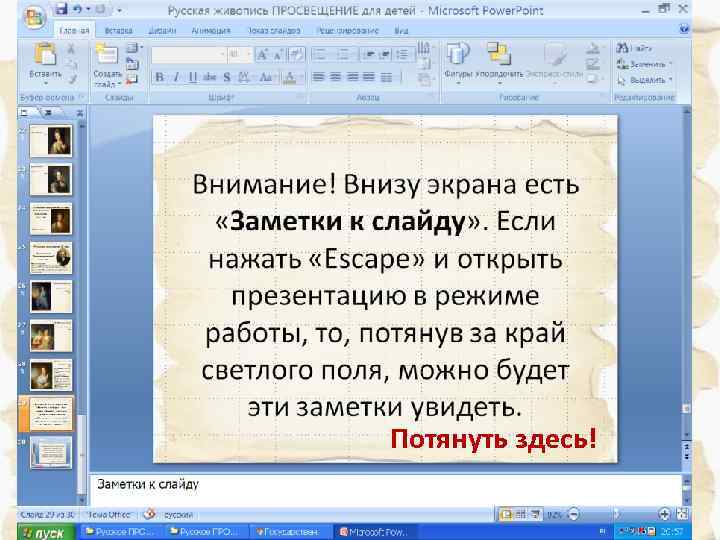This screenshot has height=540, width=720.
Task: Click the zoom out minus button
Action: pyautogui.click(x=574, y=514)
